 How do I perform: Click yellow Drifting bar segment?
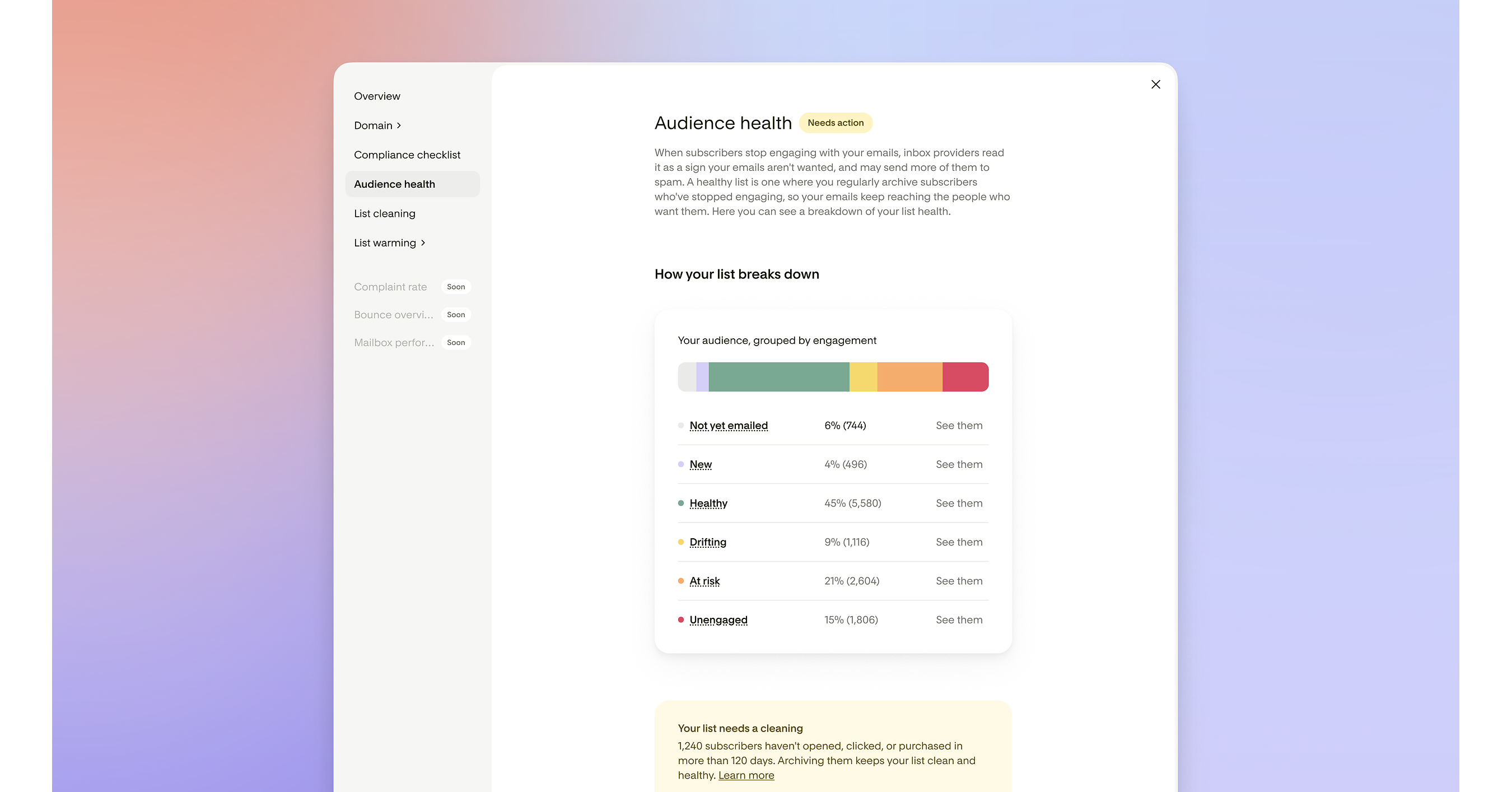click(x=863, y=377)
